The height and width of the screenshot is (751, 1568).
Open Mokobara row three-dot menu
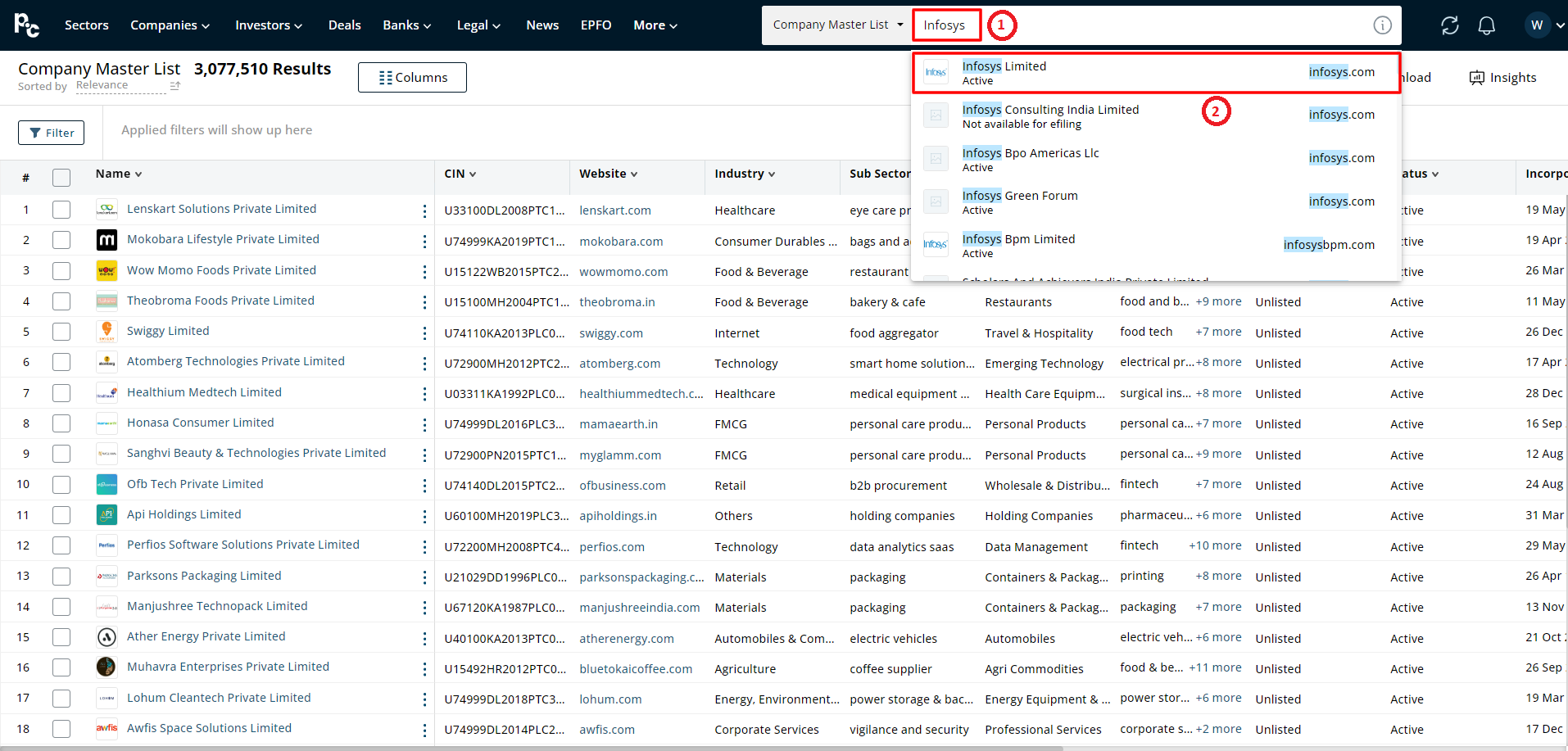pyautogui.click(x=424, y=241)
